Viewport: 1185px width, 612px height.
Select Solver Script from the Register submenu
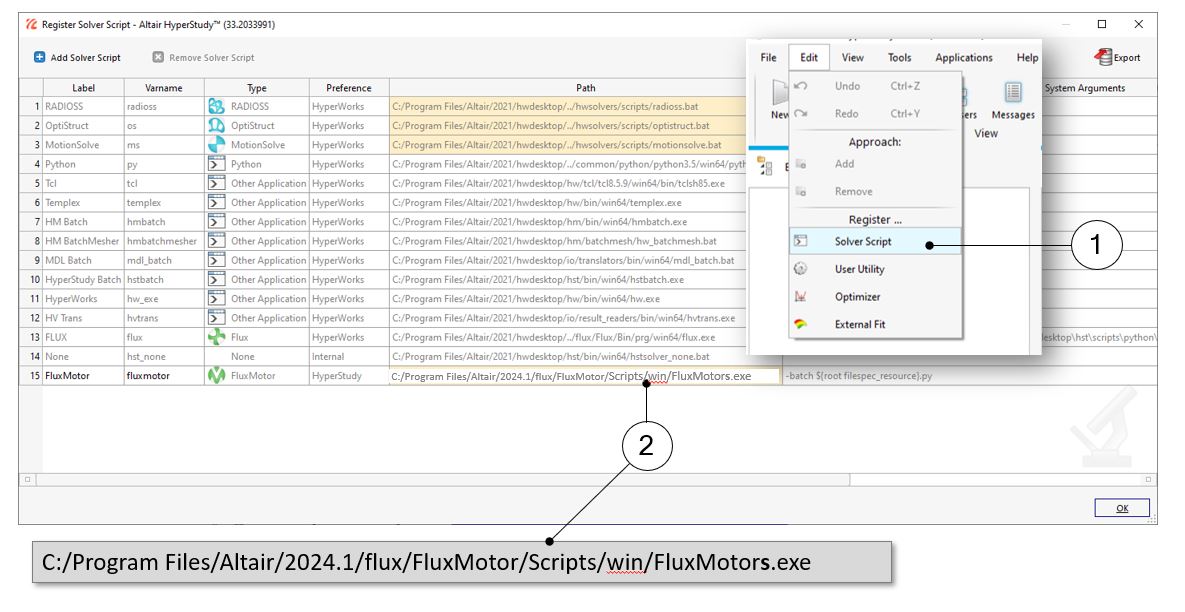(x=863, y=242)
